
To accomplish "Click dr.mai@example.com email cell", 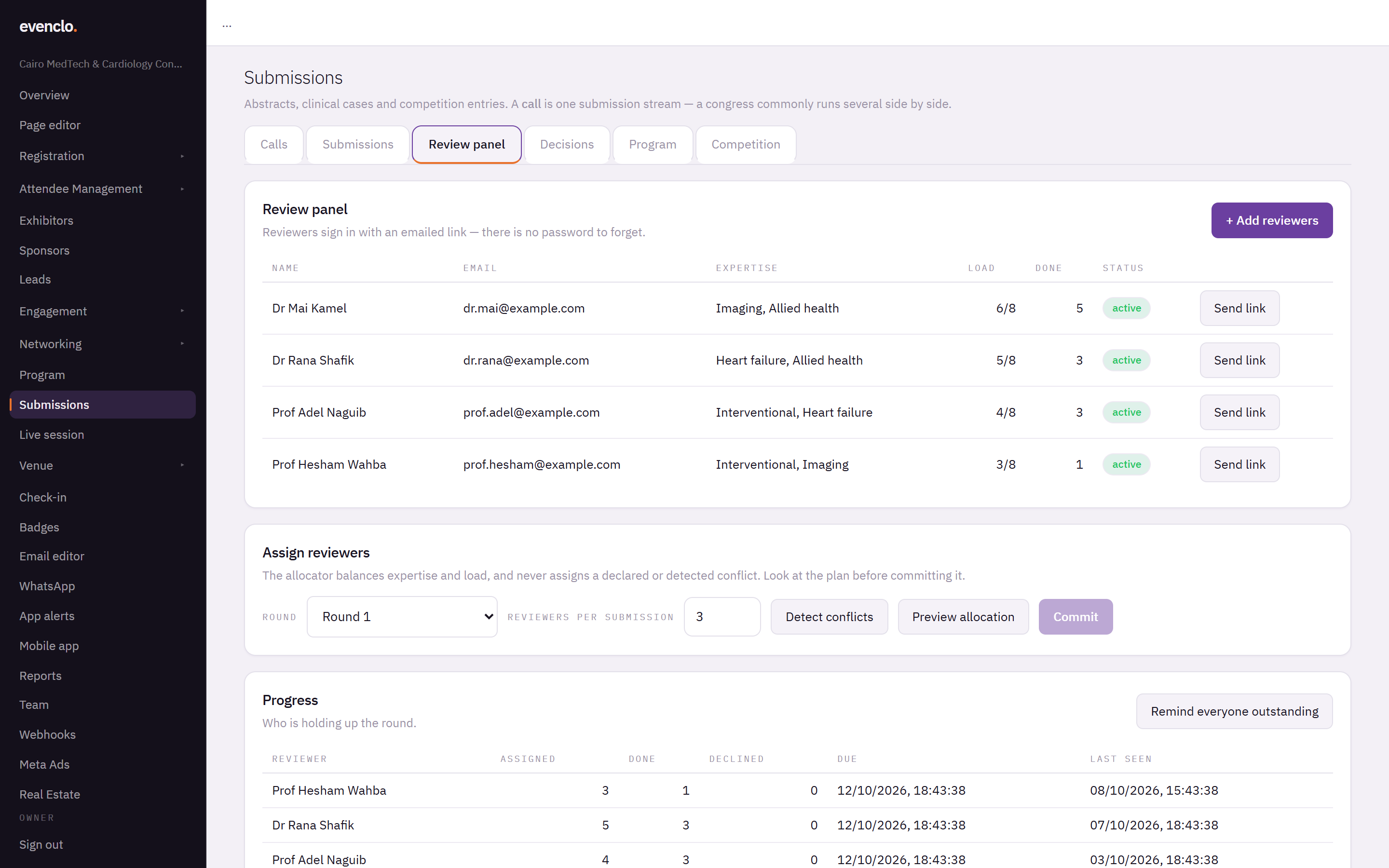I will (x=523, y=308).
